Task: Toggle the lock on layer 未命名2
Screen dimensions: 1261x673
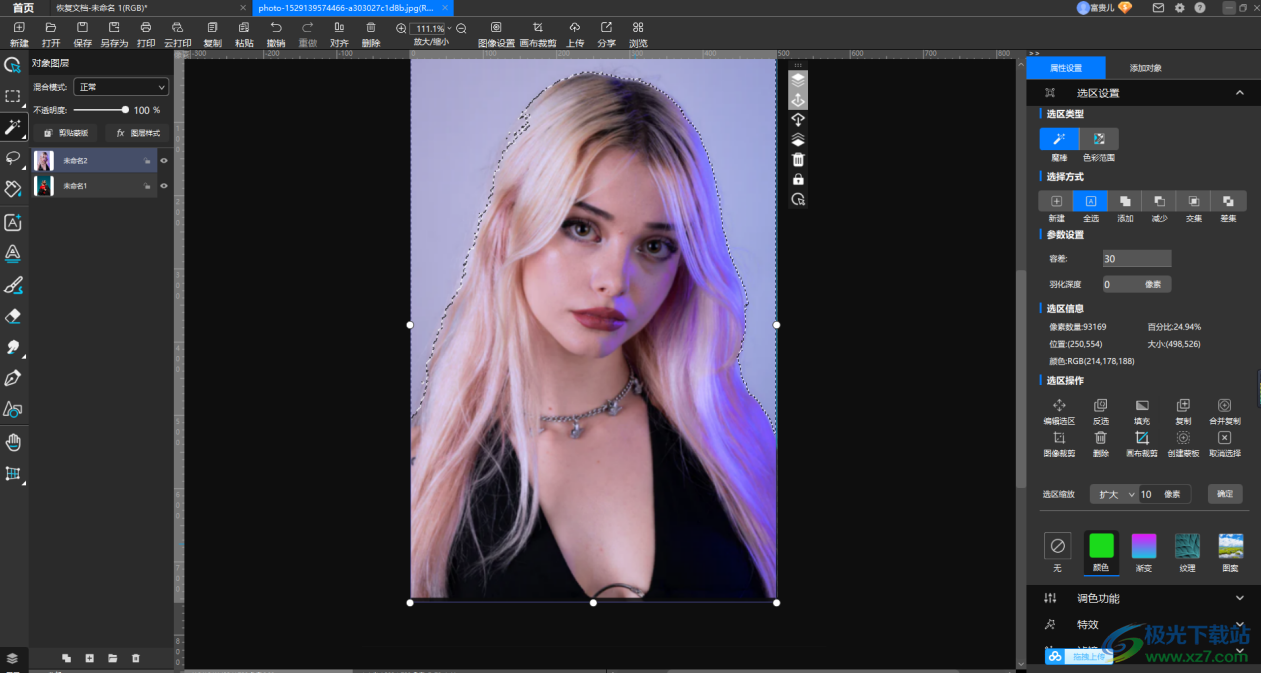Action: pyautogui.click(x=147, y=160)
